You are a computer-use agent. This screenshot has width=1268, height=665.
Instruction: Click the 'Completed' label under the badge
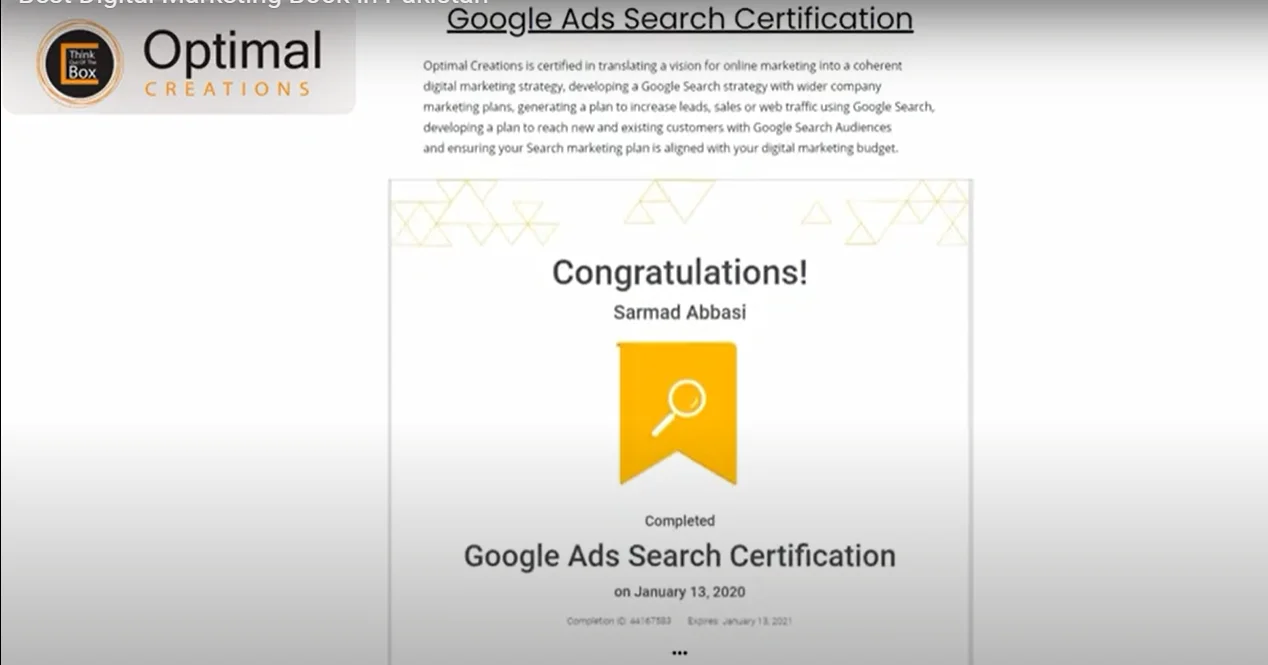[679, 520]
